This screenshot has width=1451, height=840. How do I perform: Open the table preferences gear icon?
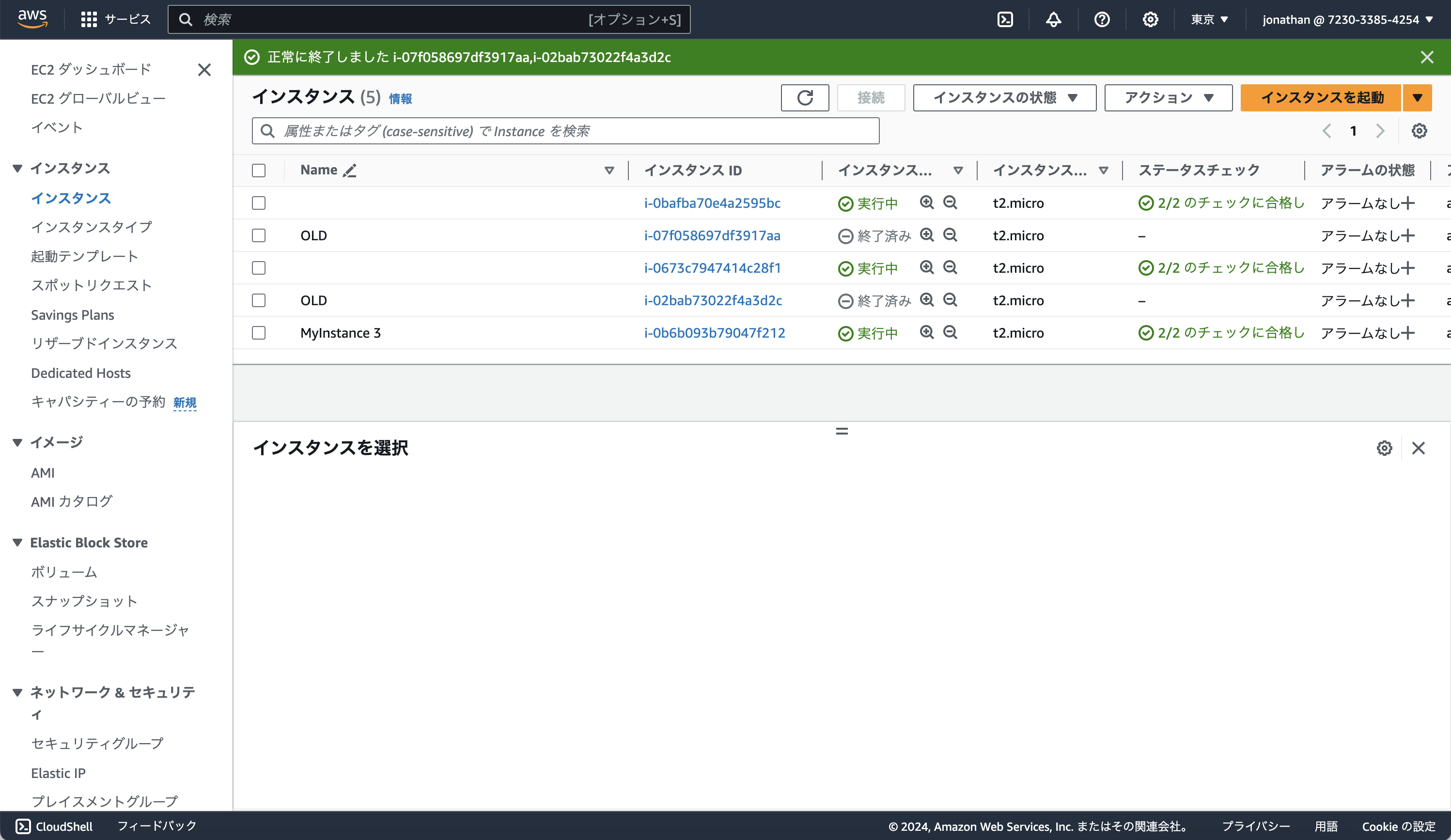pyautogui.click(x=1420, y=131)
